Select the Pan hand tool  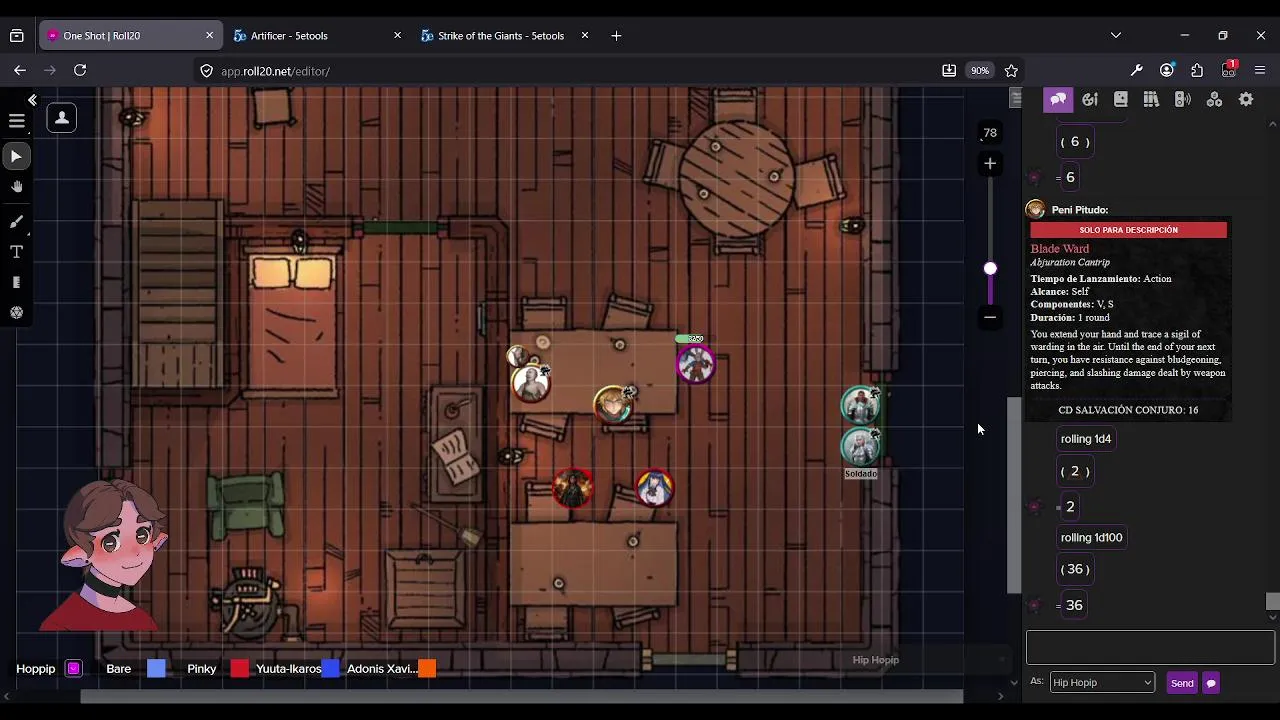tap(16, 187)
